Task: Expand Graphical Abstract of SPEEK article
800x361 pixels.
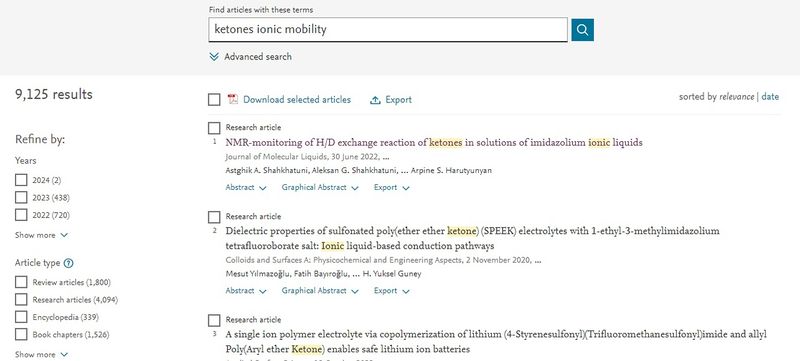Action: point(320,291)
